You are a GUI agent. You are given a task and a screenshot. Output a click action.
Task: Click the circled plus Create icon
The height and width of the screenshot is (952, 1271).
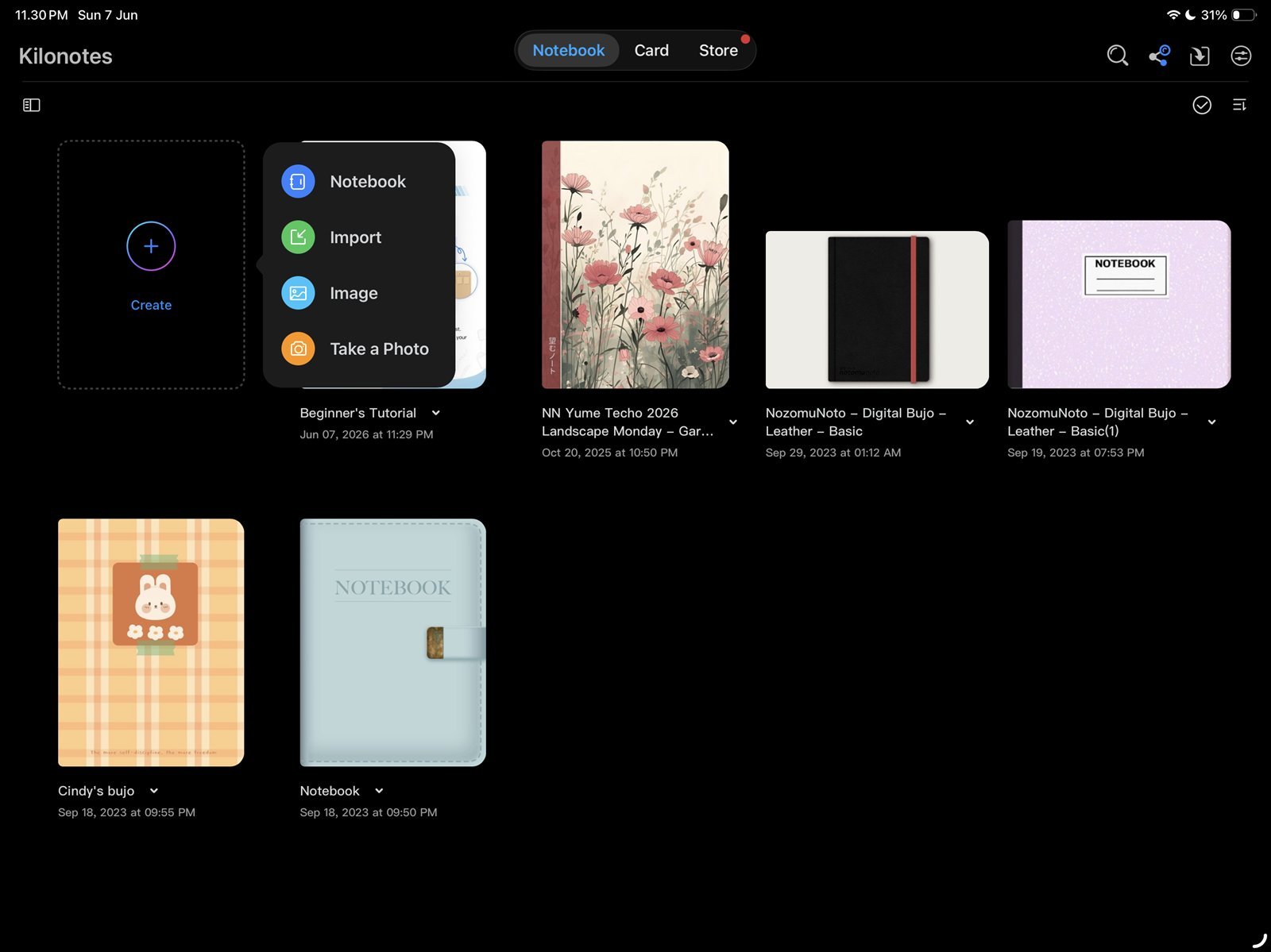click(x=151, y=246)
